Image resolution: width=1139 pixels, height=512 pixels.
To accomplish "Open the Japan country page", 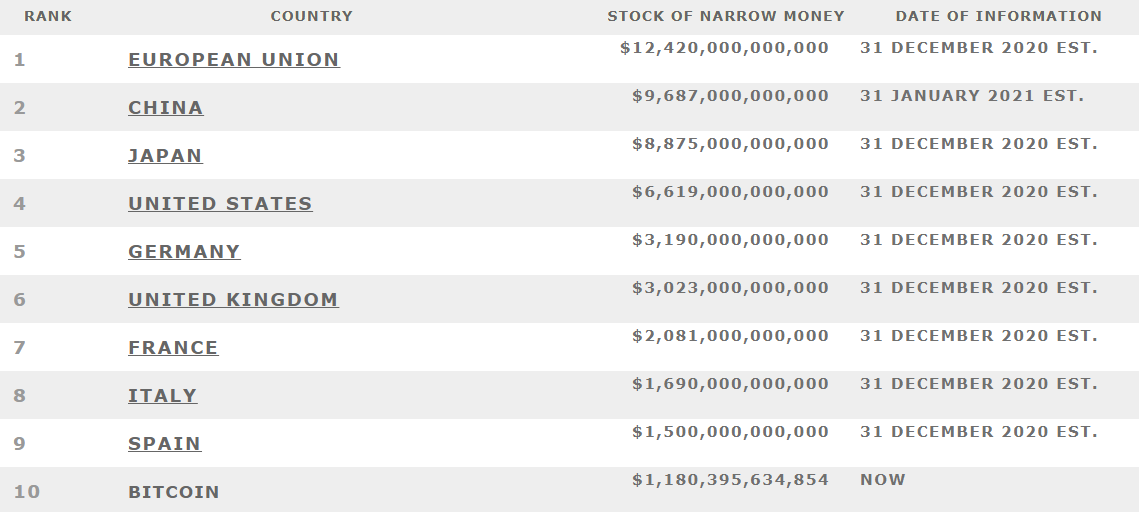I will (165, 156).
